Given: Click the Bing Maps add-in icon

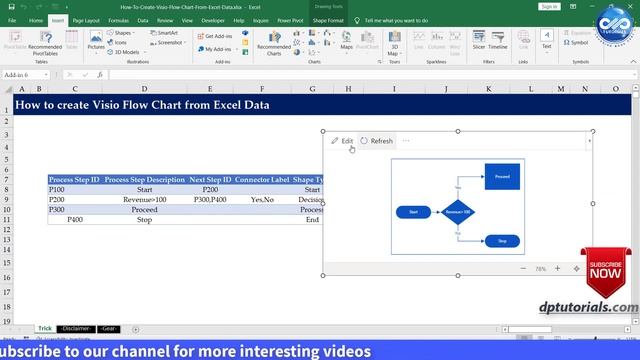Looking at the screenshot, I should (245, 42).
